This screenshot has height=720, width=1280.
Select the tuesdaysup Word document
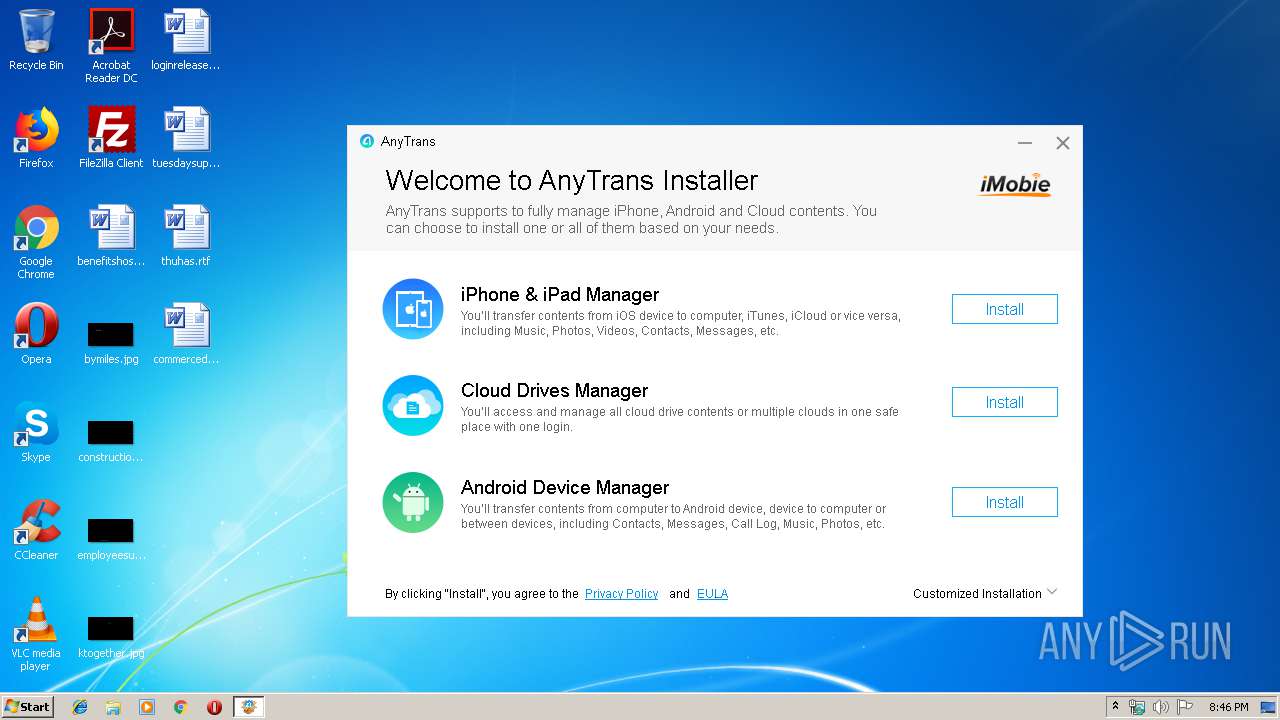click(x=186, y=138)
